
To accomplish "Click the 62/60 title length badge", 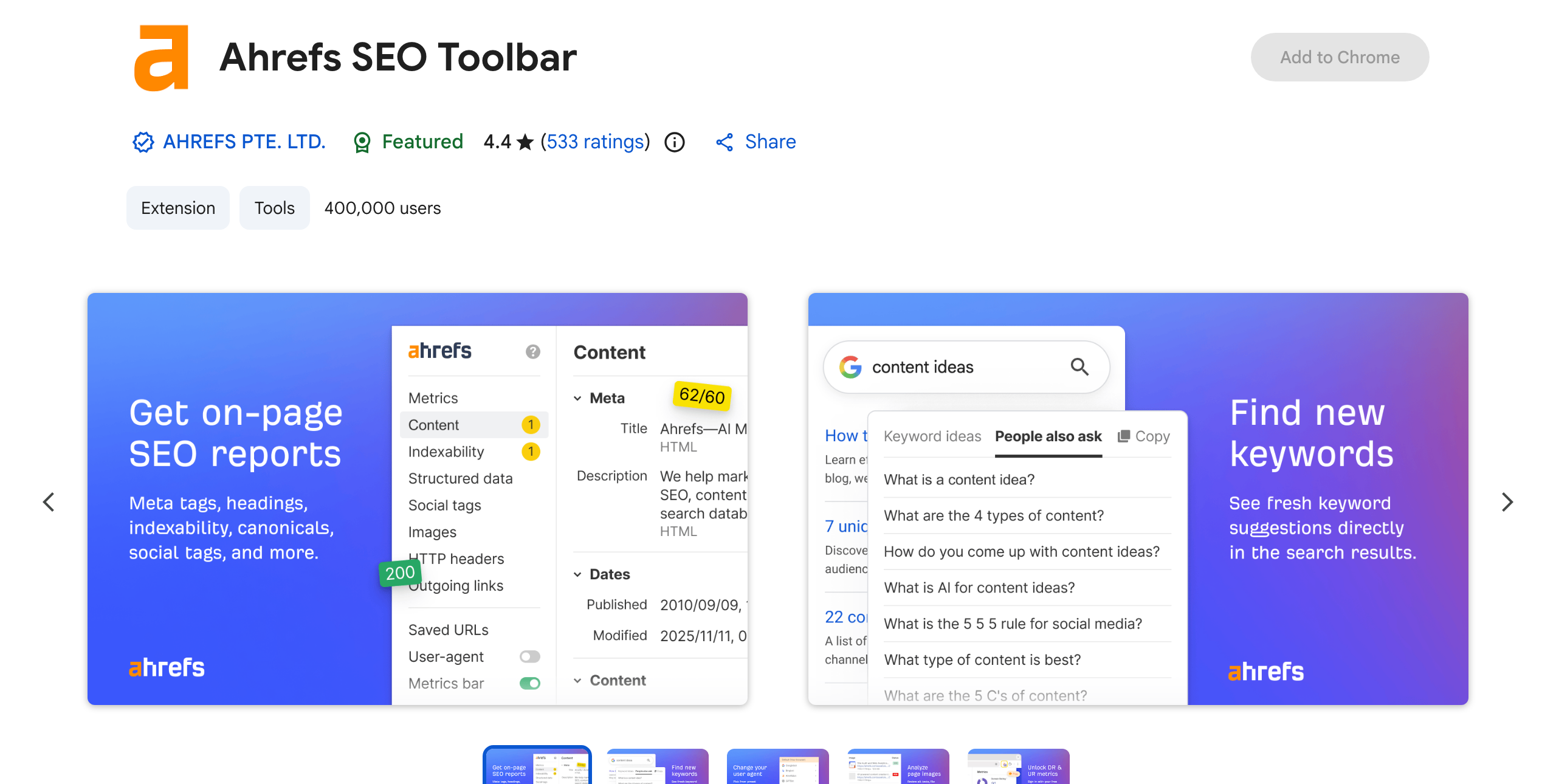I will [702, 396].
